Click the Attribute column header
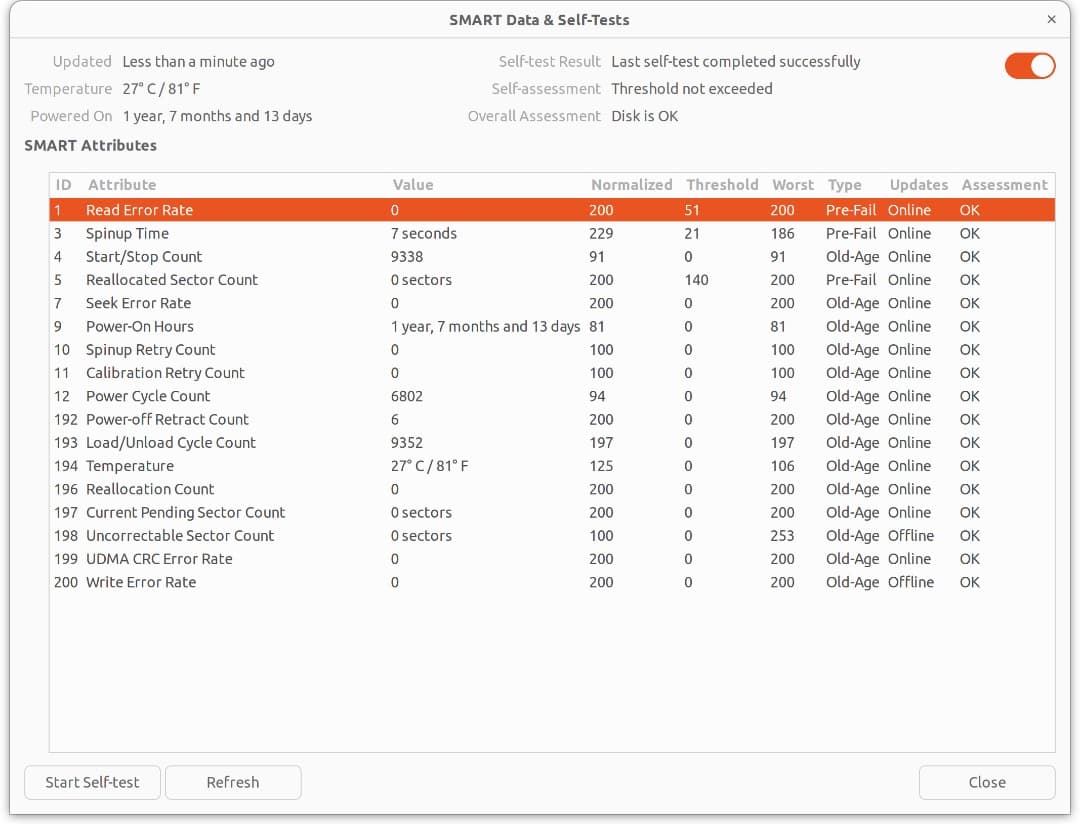Screen dimensions: 1080x824 122,184
